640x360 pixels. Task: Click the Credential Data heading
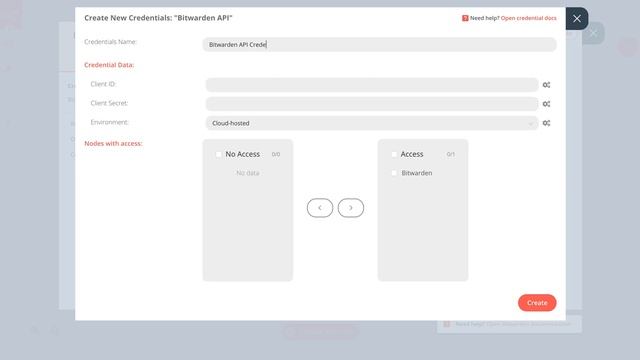tap(109, 65)
